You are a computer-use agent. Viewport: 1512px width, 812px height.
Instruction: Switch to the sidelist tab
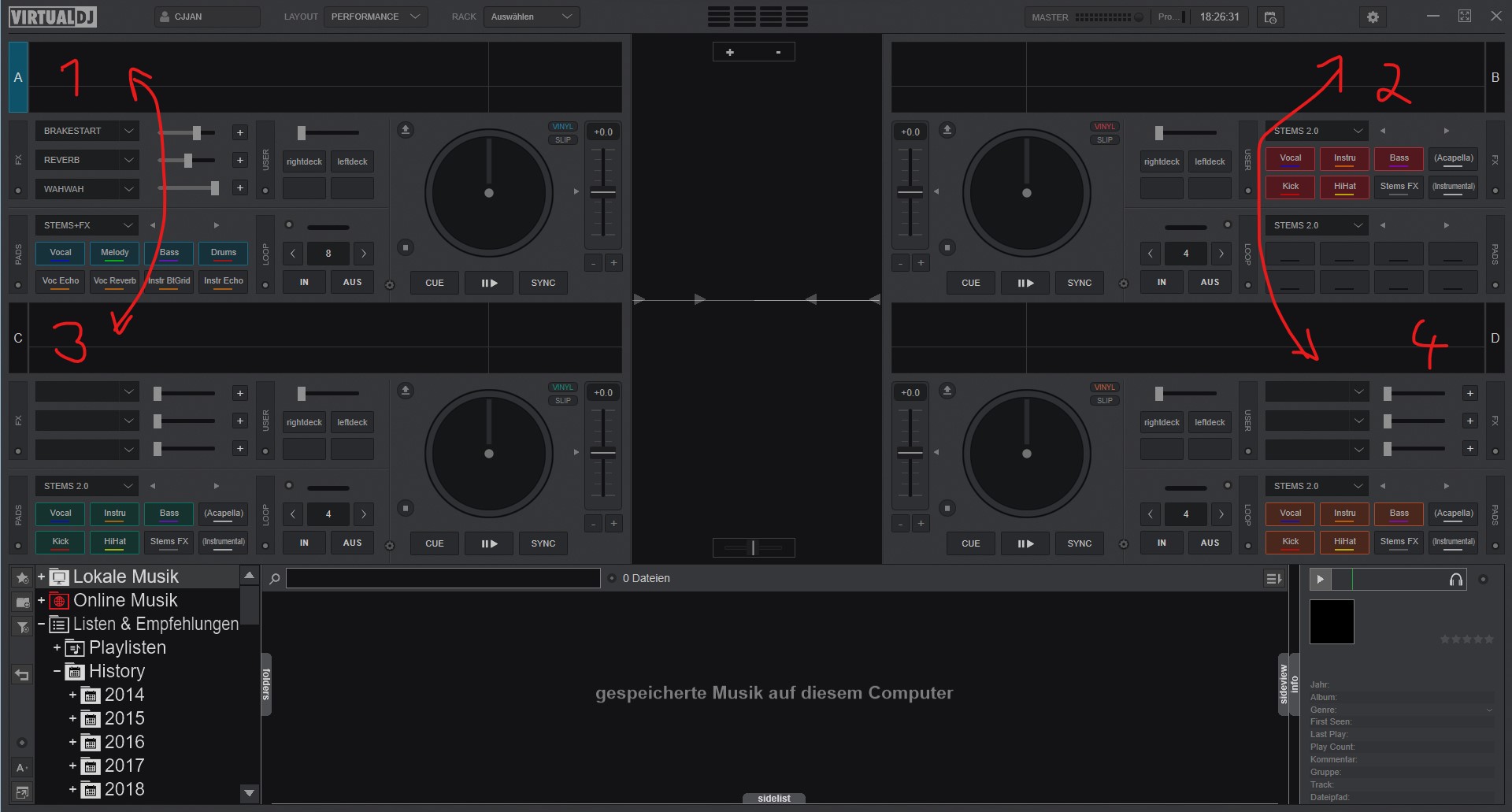click(773, 798)
